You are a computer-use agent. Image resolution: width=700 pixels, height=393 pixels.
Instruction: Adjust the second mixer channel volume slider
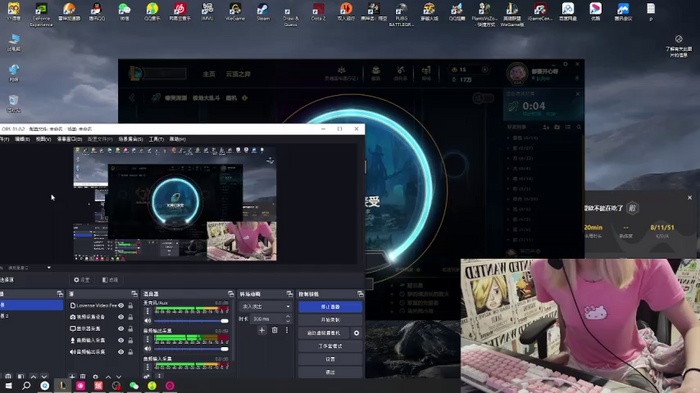[191, 349]
